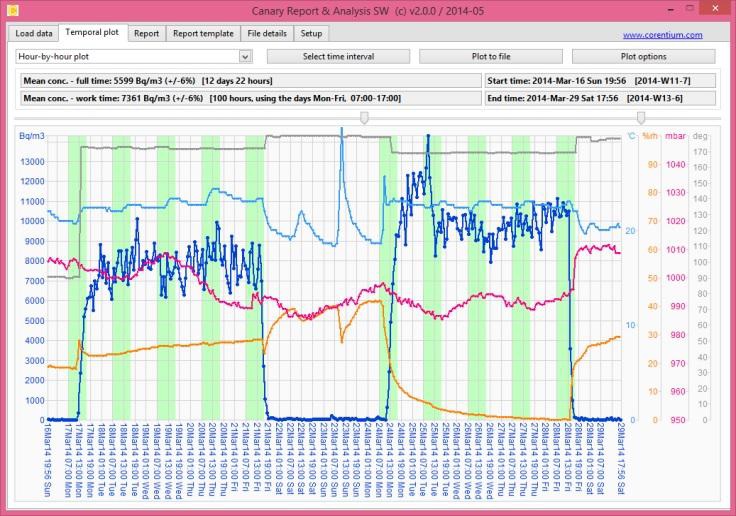
Task: Go to the File details tab
Action: pos(267,33)
